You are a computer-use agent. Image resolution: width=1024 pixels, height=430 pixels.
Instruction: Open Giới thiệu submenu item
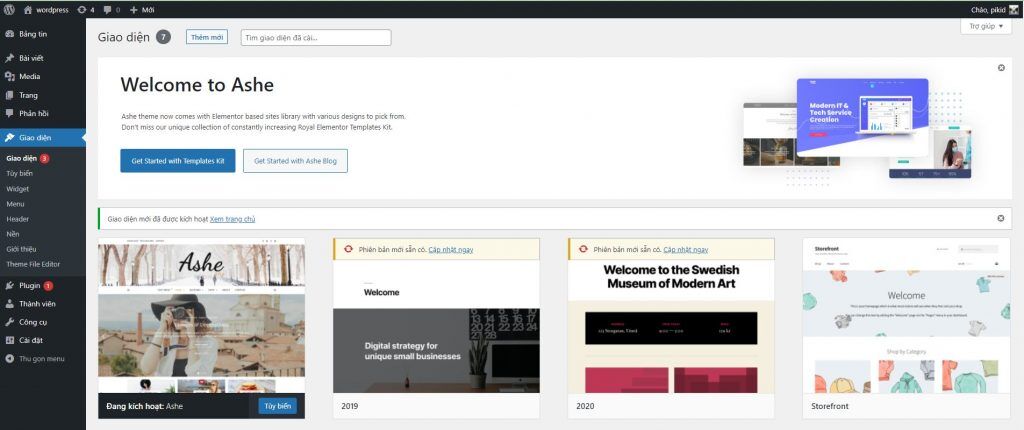point(21,249)
